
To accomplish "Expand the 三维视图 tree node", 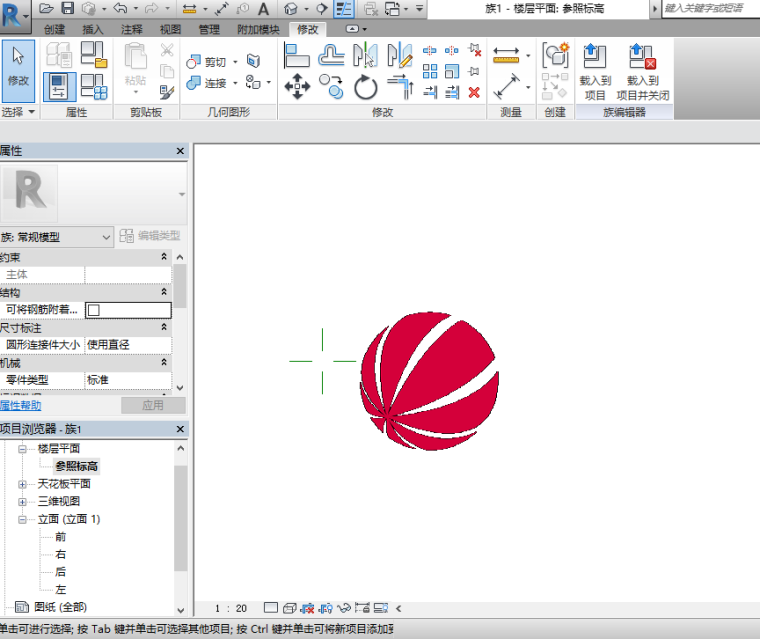I will [23, 501].
